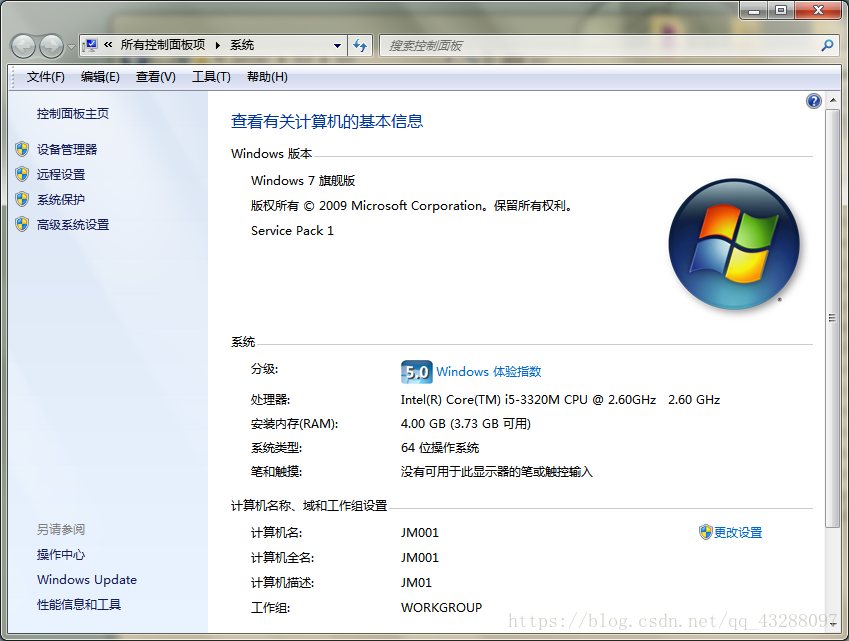Open 性能信息和工具 link
Viewport: 849px width, 641px height.
pos(79,605)
